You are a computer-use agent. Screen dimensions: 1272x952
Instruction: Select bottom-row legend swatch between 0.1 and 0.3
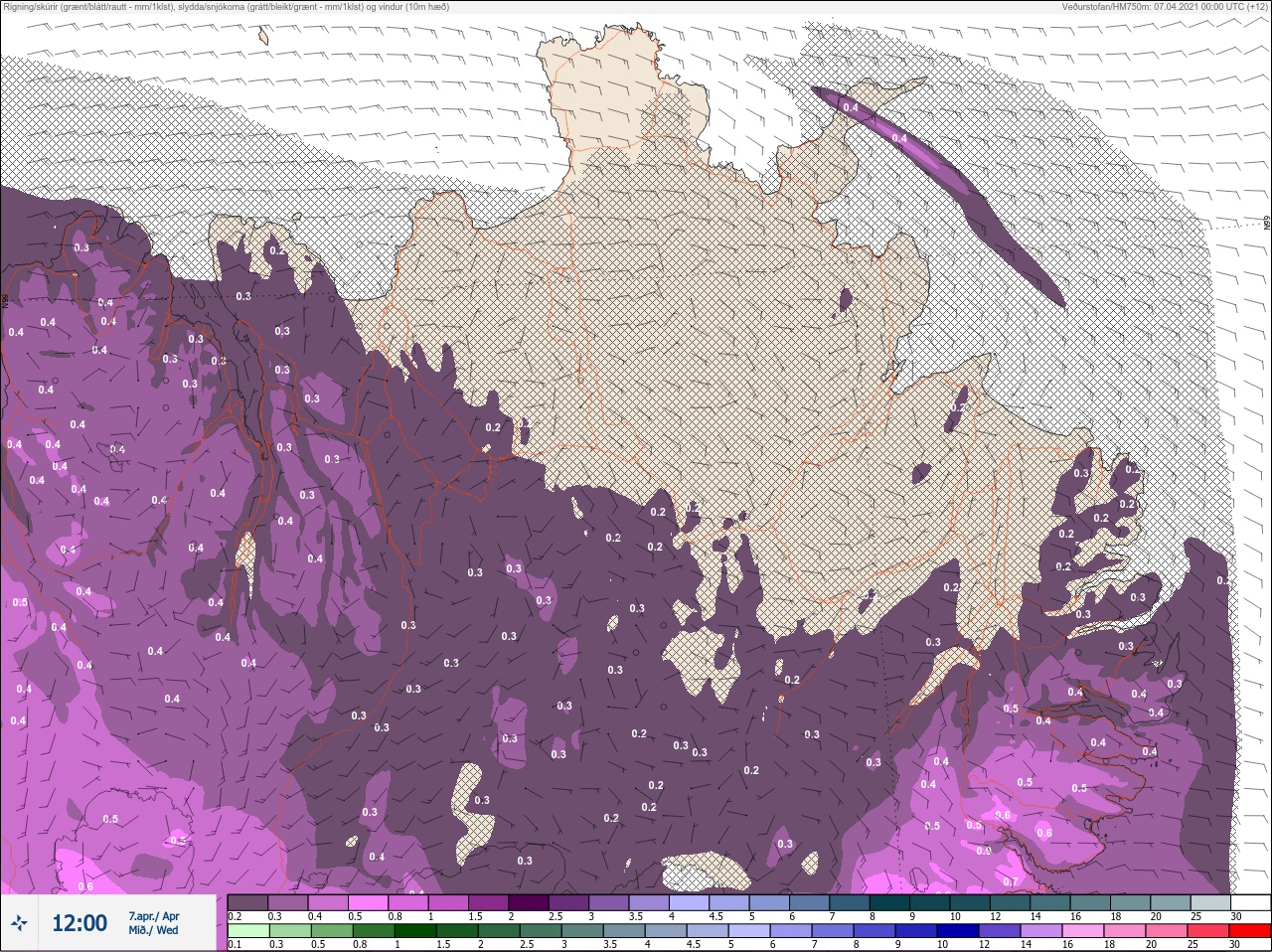[247, 931]
